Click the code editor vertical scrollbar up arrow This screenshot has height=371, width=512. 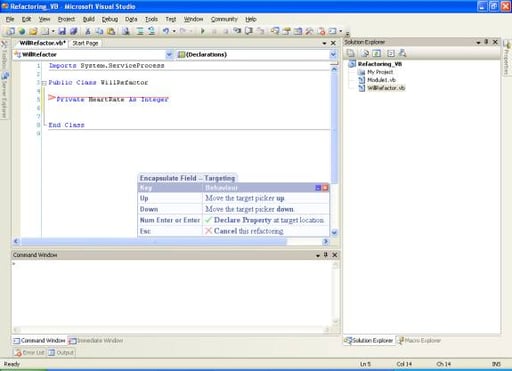pos(334,69)
